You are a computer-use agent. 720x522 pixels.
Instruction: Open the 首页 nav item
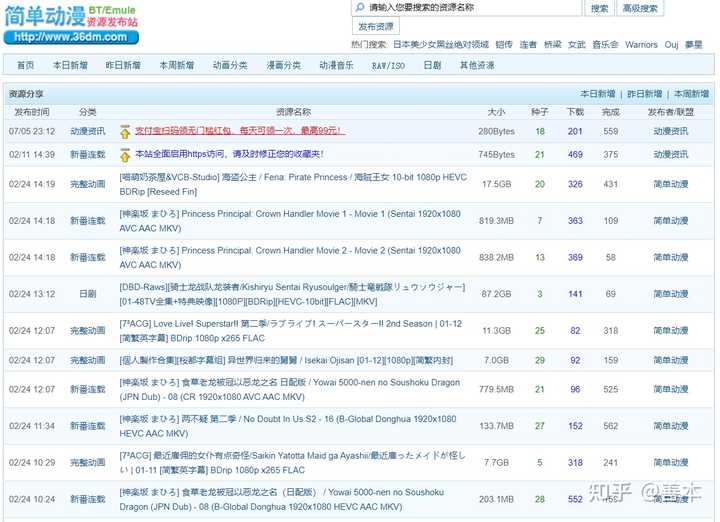coord(25,65)
